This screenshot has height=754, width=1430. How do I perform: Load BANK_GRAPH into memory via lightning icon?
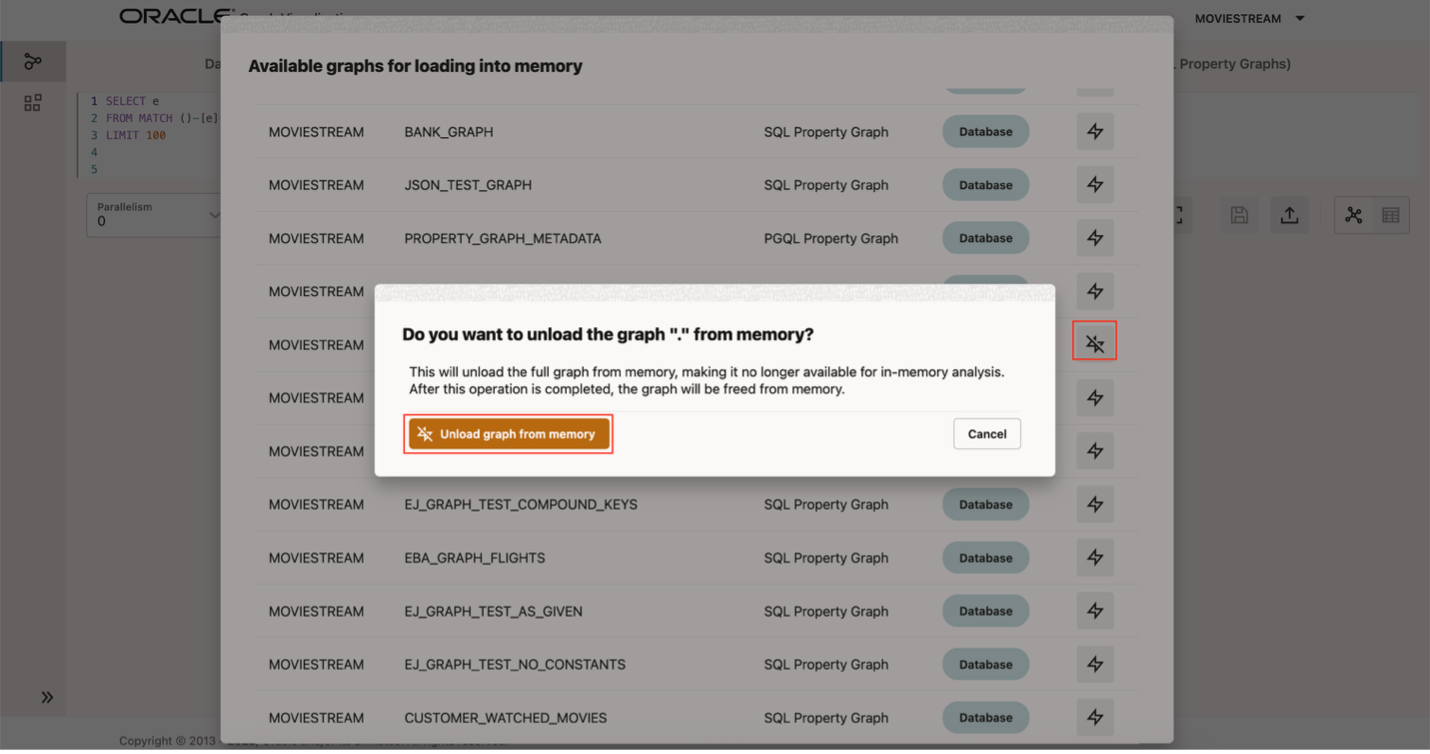click(1095, 132)
